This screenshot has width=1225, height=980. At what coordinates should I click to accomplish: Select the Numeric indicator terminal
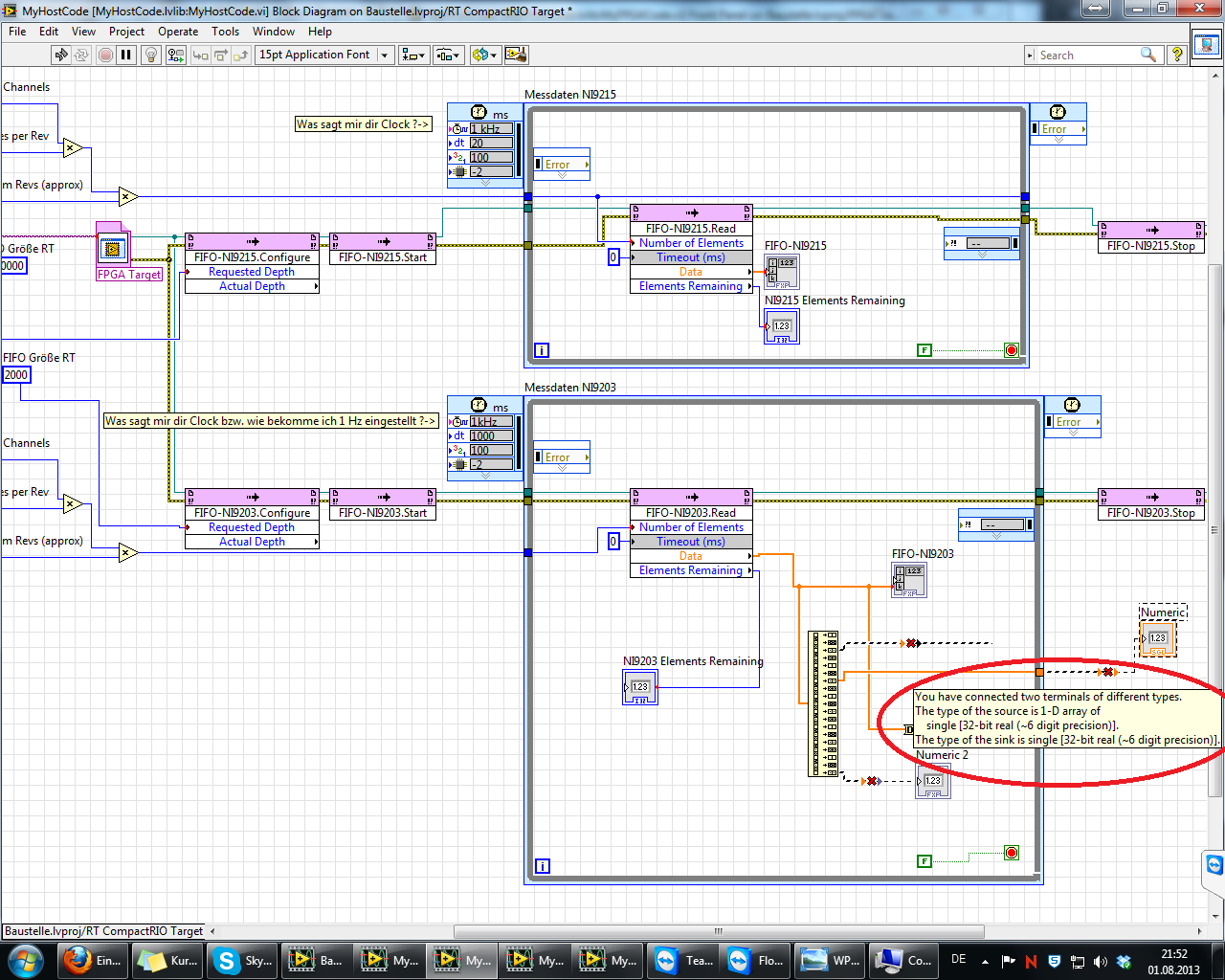(x=1158, y=638)
